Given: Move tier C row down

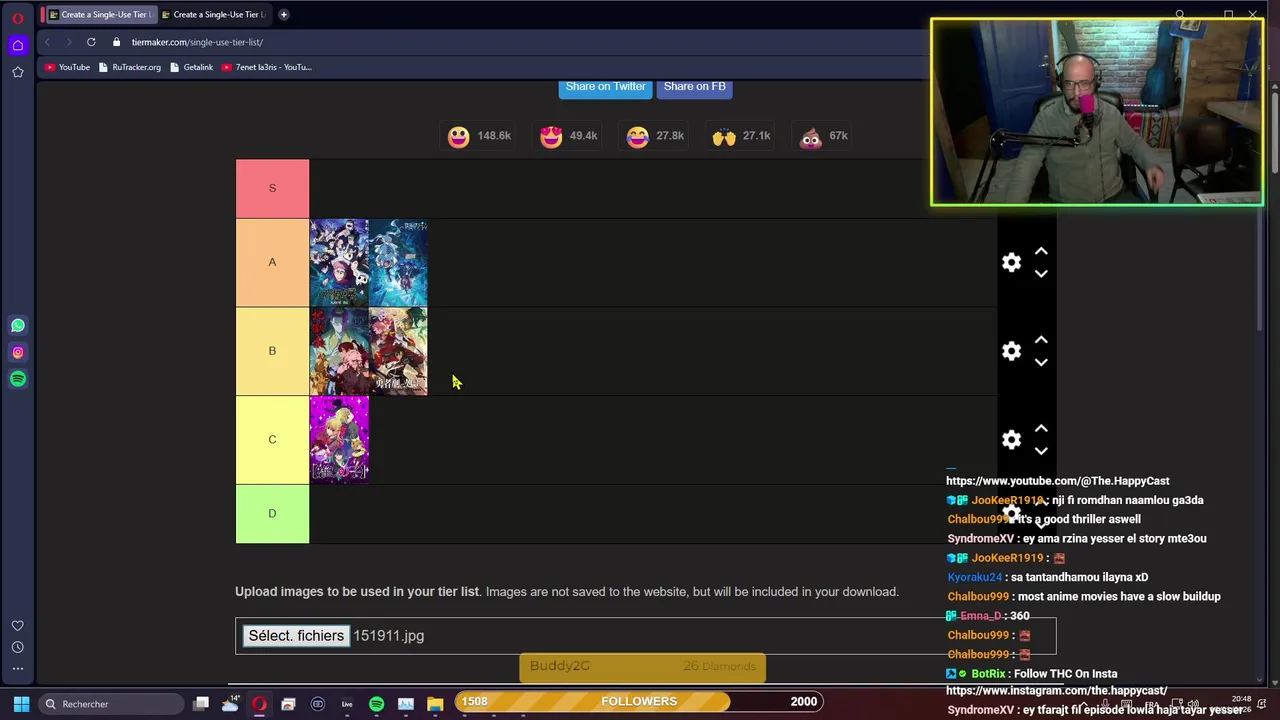Looking at the screenshot, I should (x=1041, y=451).
